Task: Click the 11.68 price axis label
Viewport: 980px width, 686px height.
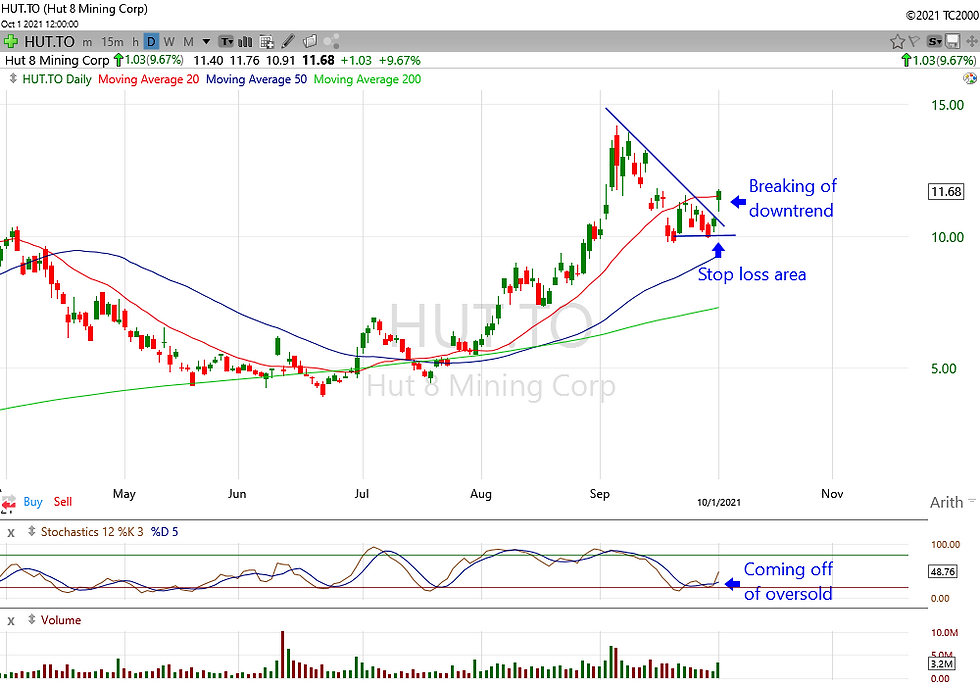Action: (946, 191)
